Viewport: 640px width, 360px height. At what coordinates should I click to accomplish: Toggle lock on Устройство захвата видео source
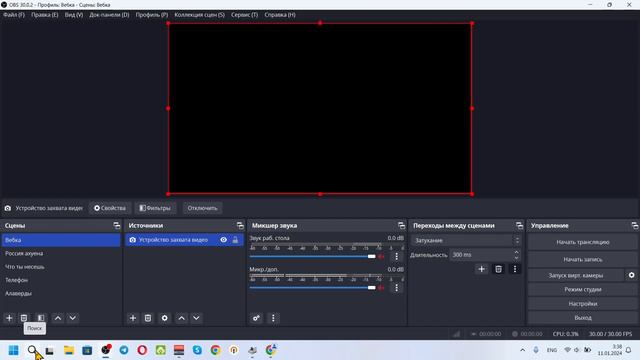tap(235, 240)
